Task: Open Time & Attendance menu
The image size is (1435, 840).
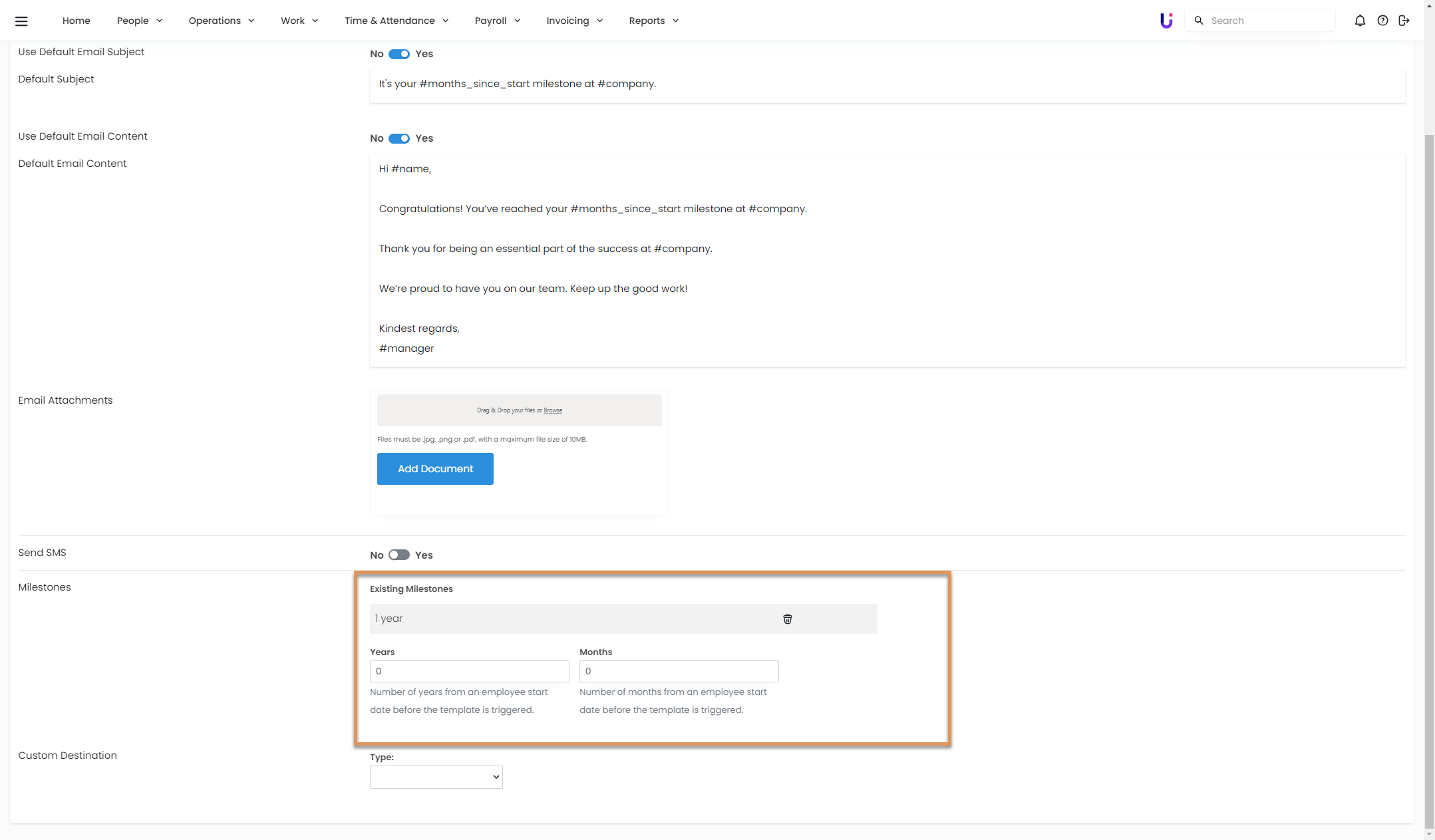Action: pos(396,21)
